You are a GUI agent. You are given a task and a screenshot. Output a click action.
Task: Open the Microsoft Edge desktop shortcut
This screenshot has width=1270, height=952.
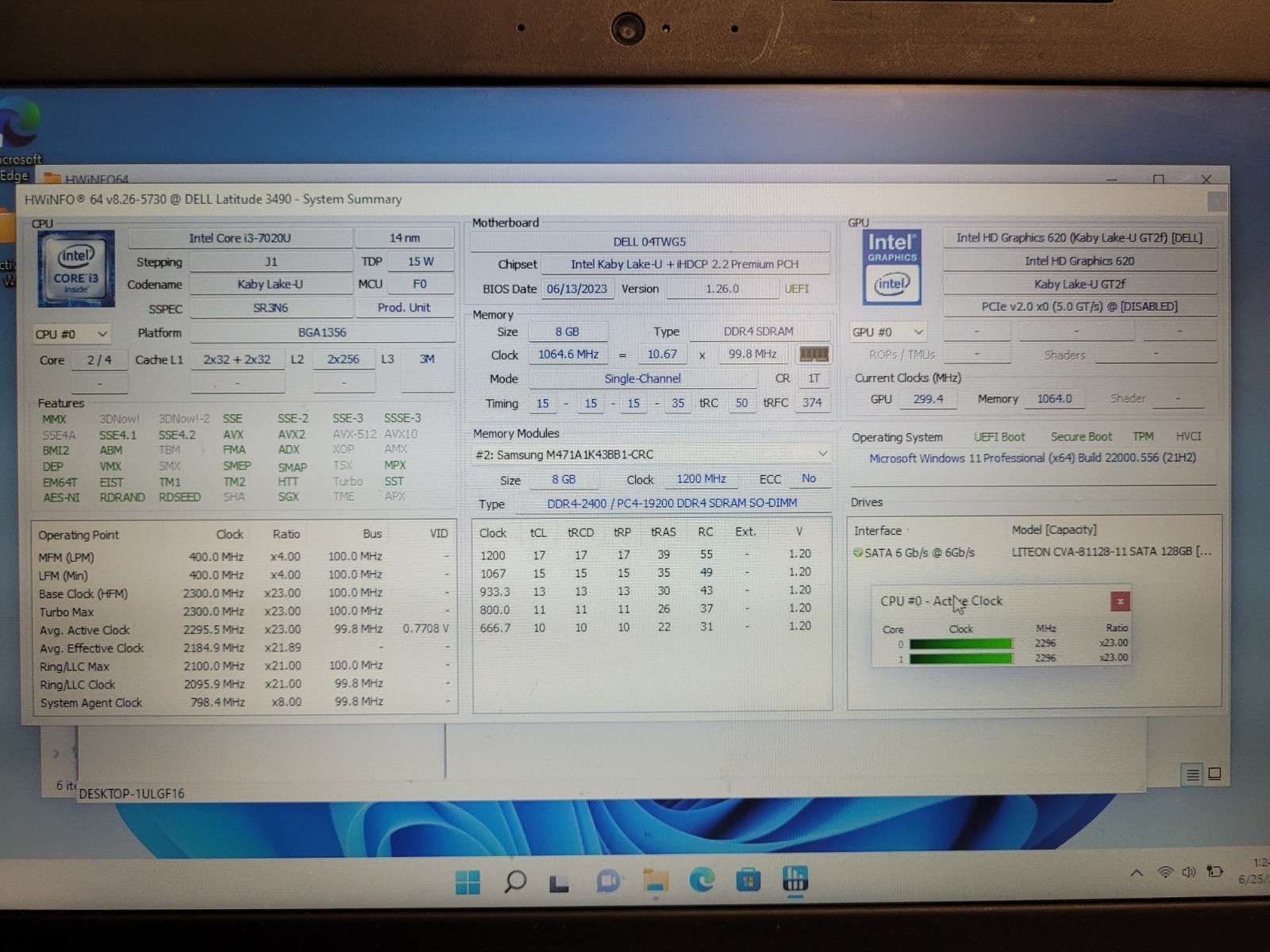coord(20,139)
